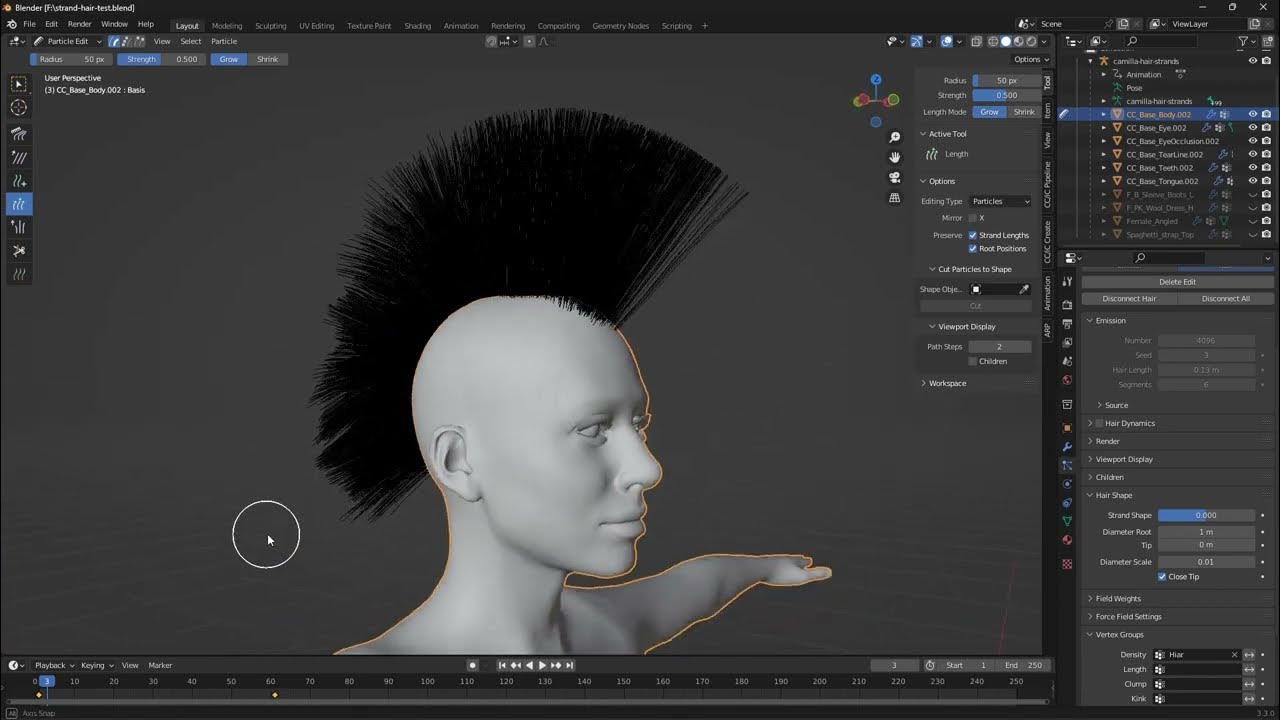Select the Add particle brush
Screen dimensions: 1280x720
[x=19, y=181]
